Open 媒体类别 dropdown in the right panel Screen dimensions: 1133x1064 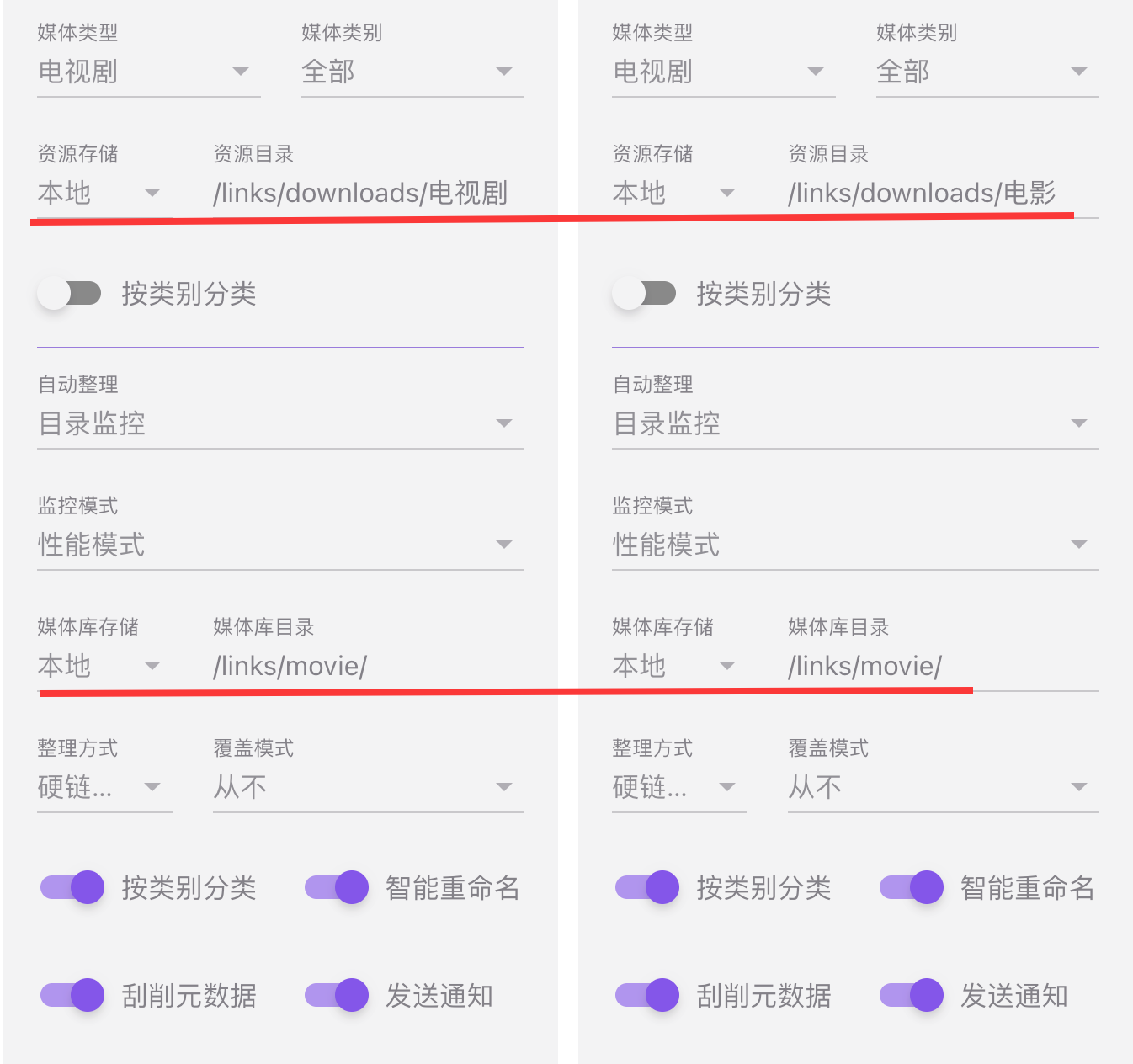pyautogui.click(x=987, y=72)
